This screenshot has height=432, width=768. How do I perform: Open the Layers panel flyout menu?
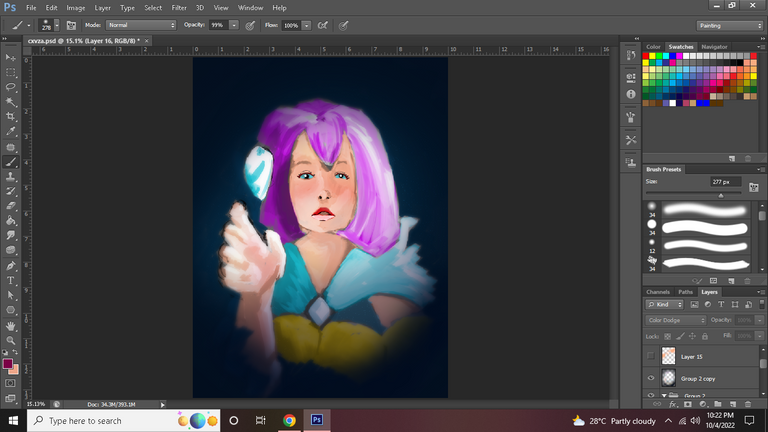[761, 292]
